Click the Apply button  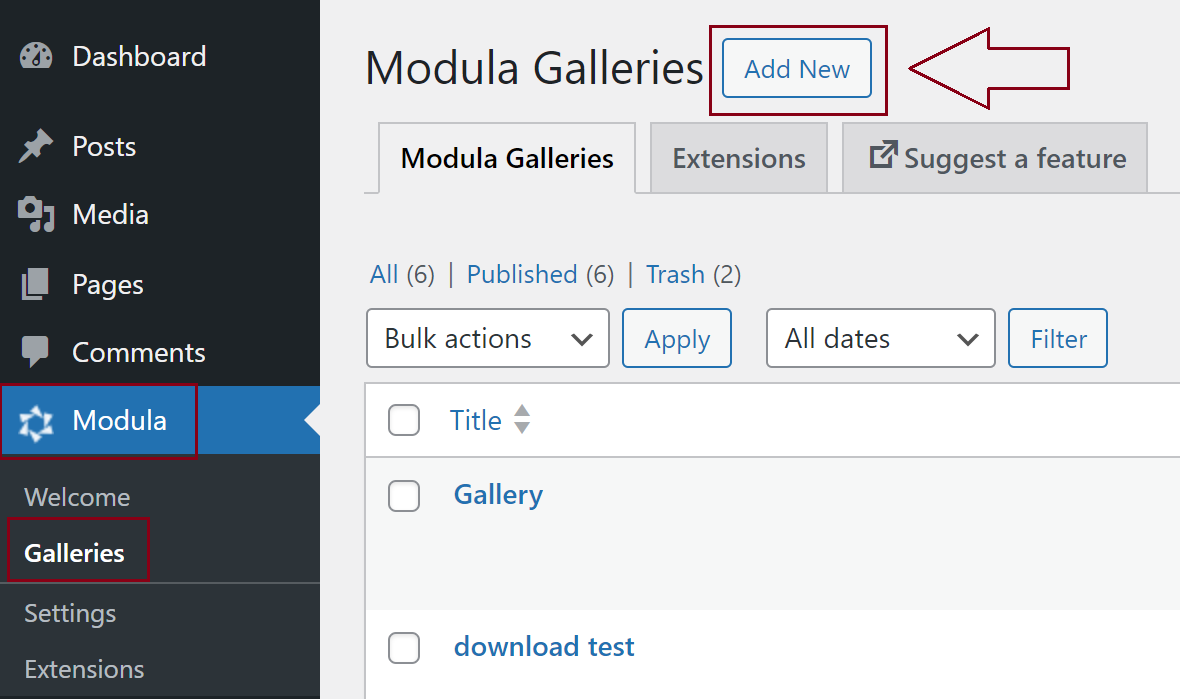coord(677,338)
